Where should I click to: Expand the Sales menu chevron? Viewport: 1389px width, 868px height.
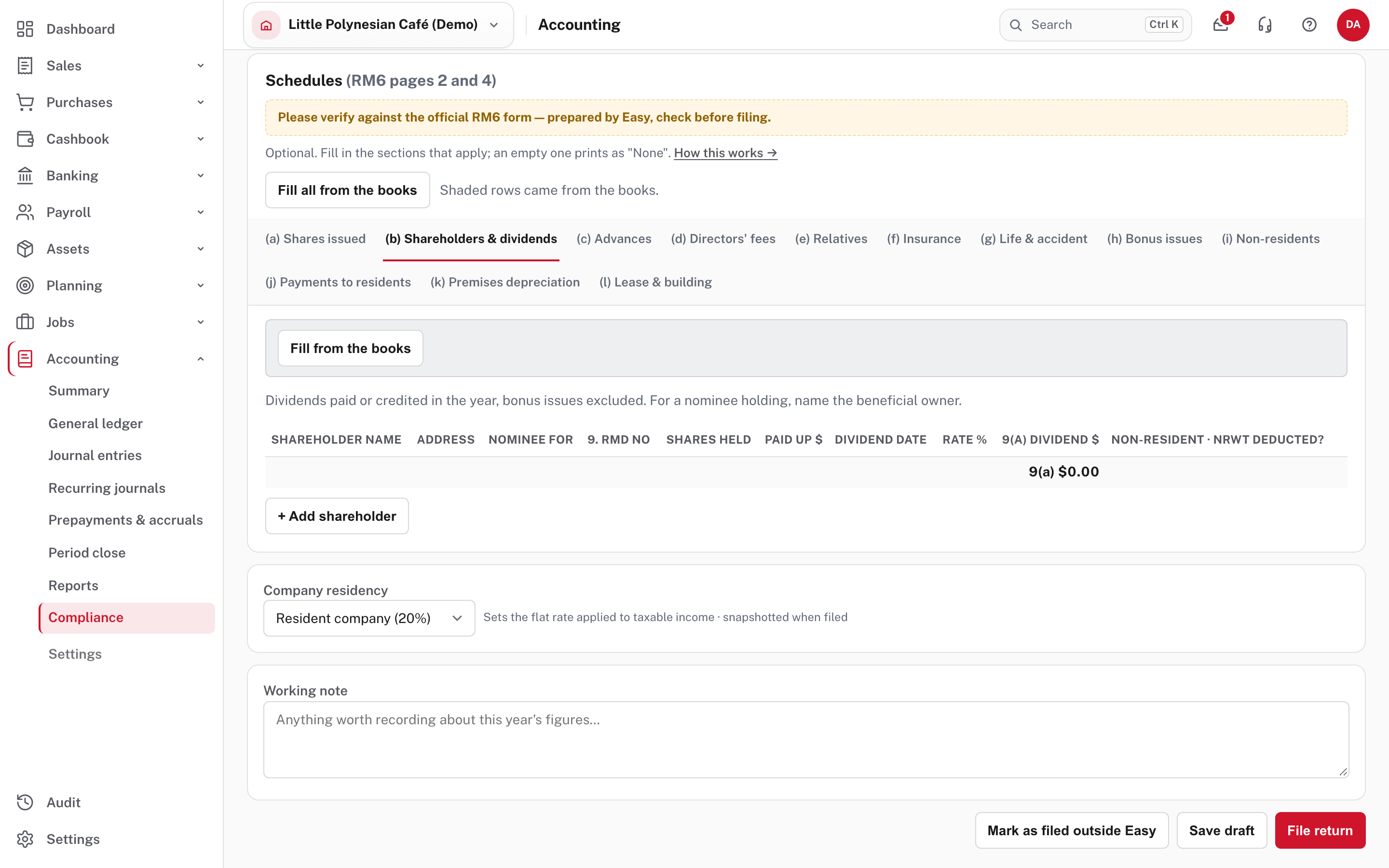200,66
